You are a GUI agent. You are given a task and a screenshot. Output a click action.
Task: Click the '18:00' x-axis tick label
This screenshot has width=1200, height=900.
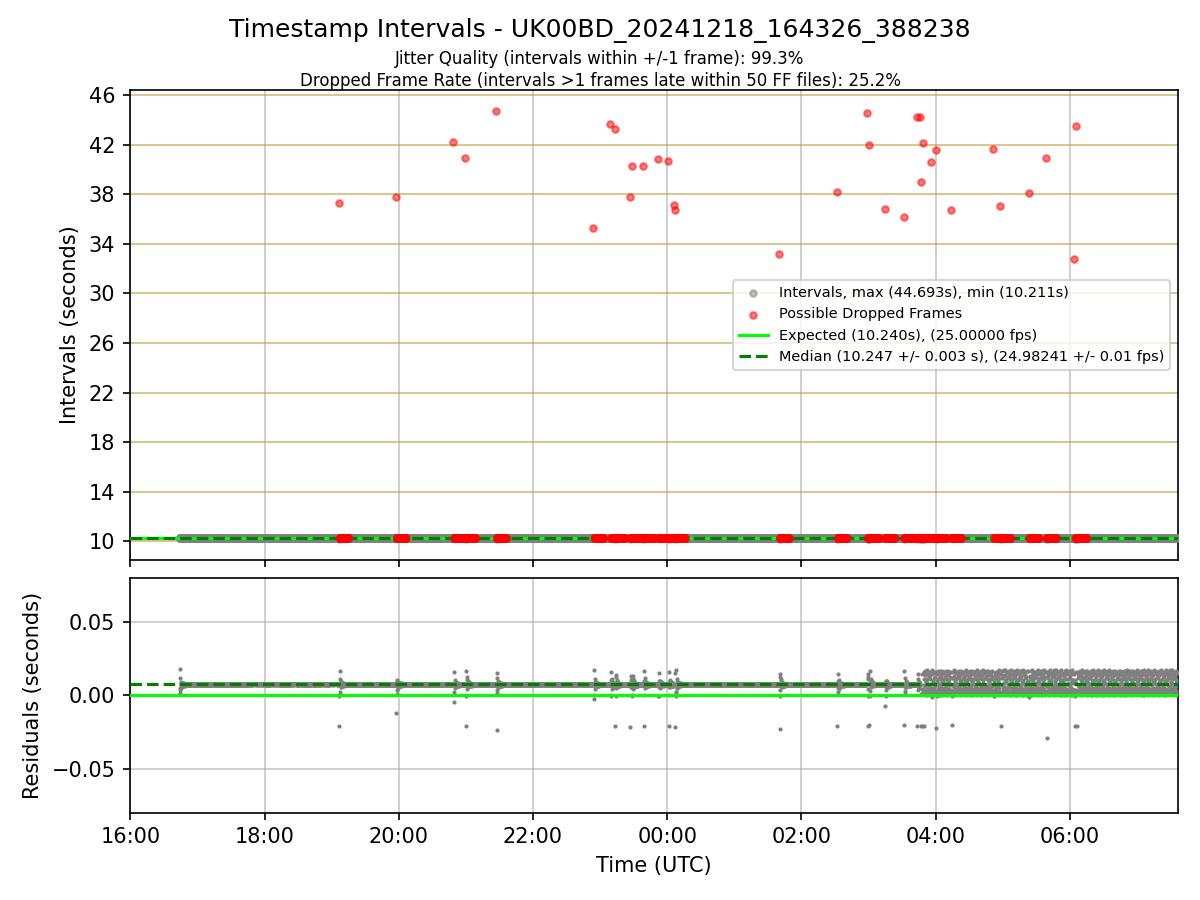tap(264, 834)
